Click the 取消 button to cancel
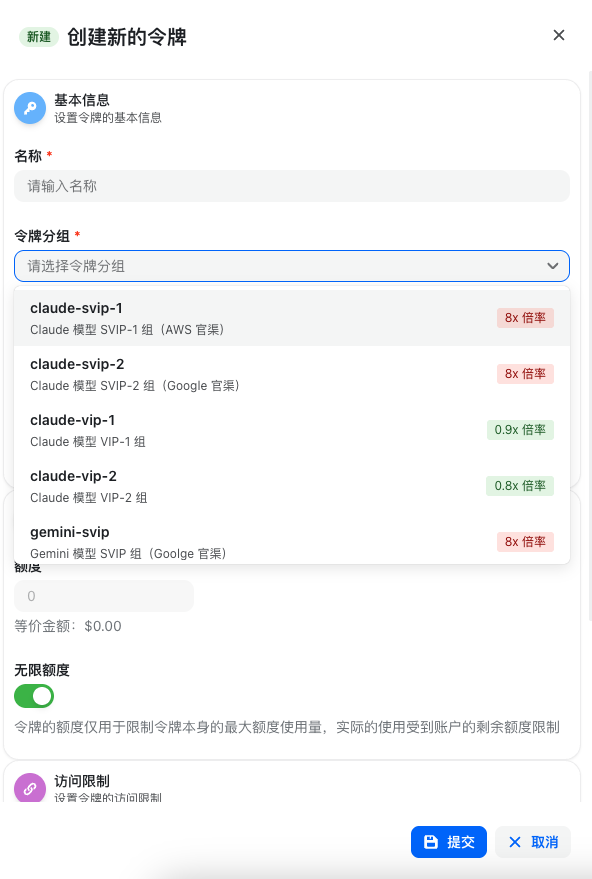Image resolution: width=592 pixels, height=879 pixels. click(x=533, y=841)
